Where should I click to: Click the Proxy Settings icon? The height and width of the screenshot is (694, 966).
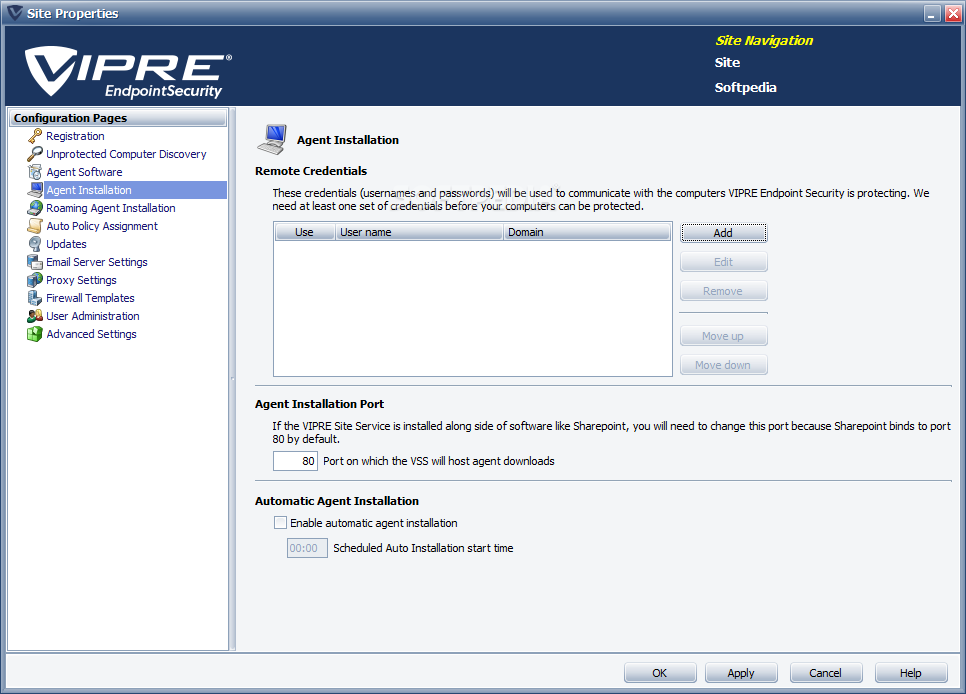[x=35, y=280]
